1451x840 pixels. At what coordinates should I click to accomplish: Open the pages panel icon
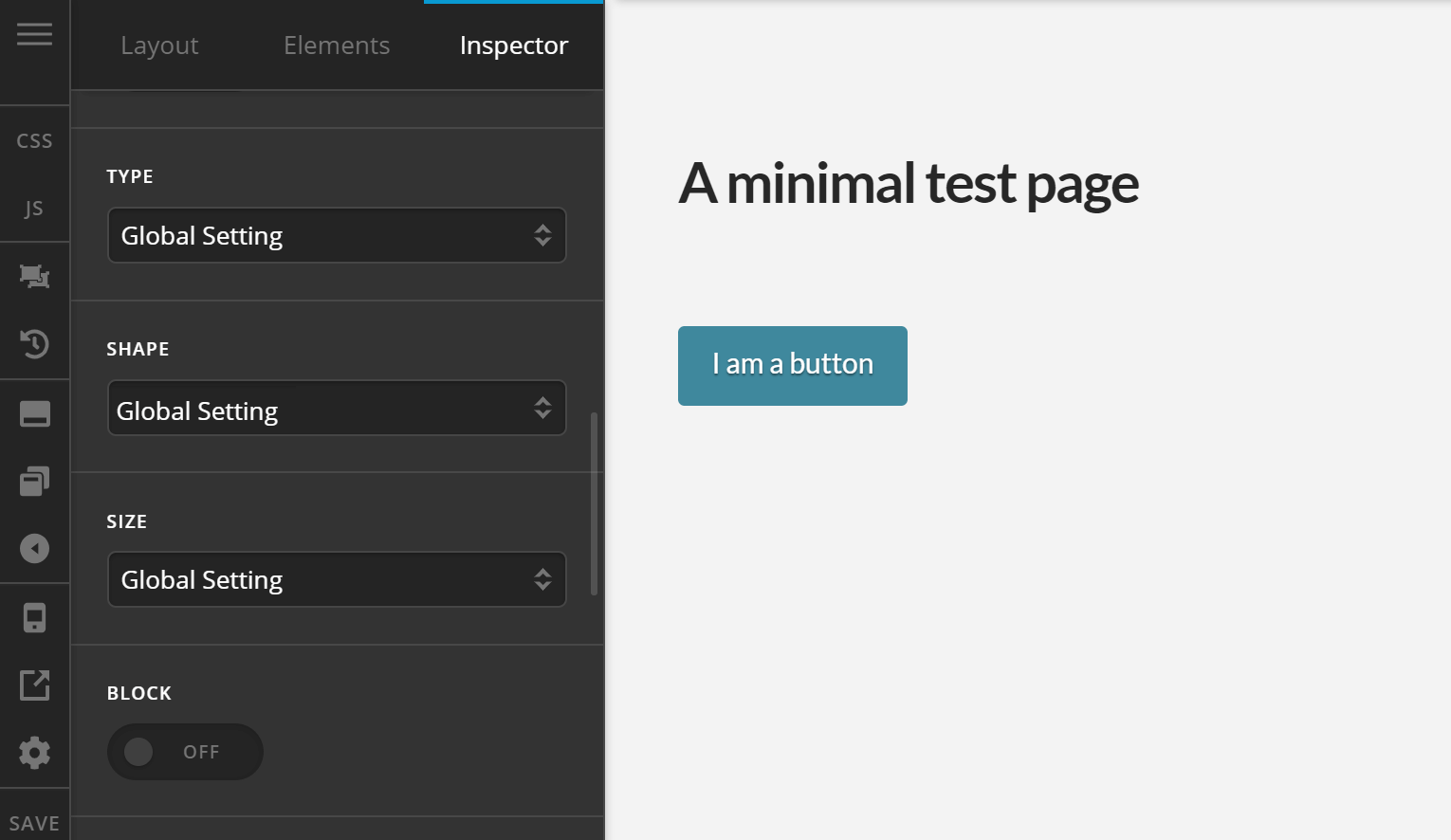tap(35, 481)
